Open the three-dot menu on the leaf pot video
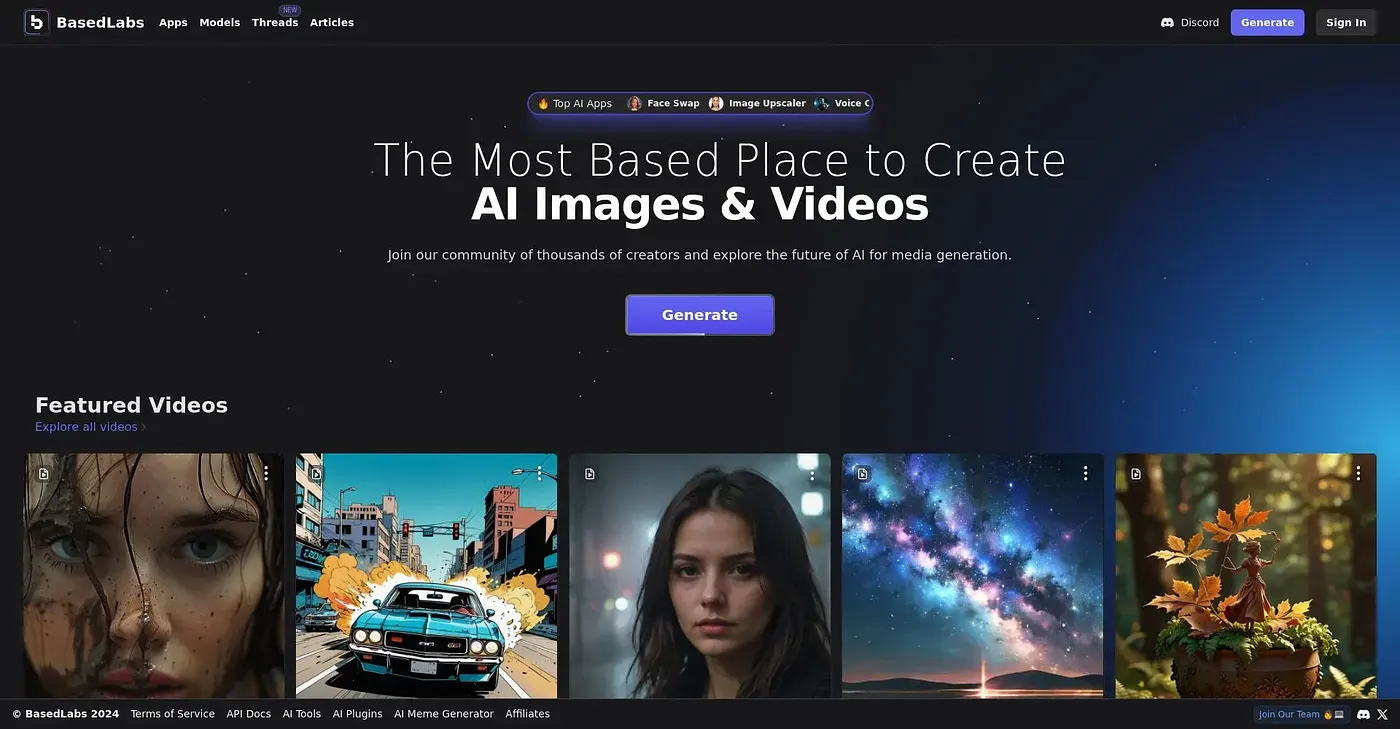The width and height of the screenshot is (1400, 729). tap(1358, 473)
